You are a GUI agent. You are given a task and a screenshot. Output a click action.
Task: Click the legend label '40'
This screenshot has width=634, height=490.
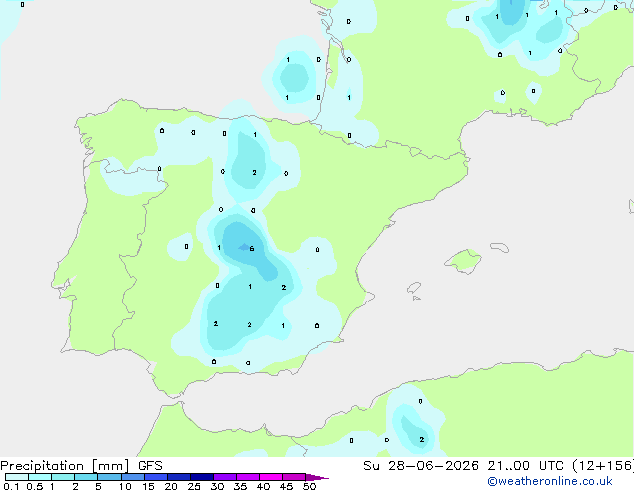coord(263,486)
